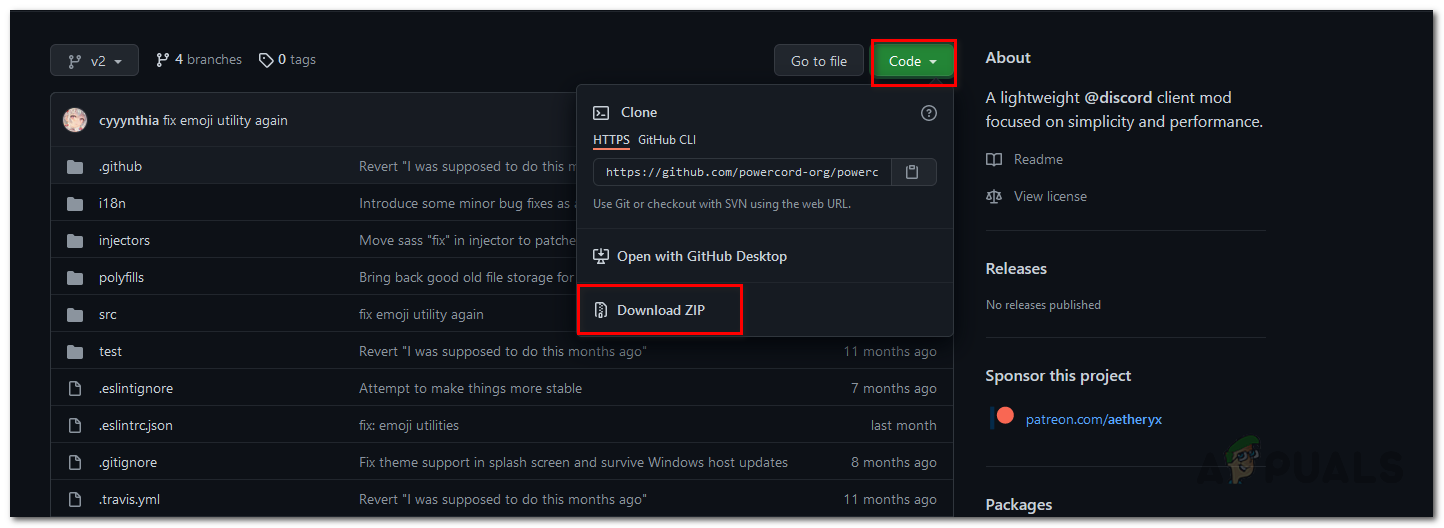Click the .travis.yml file icon
The height and width of the screenshot is (528, 1444).
[x=75, y=499]
